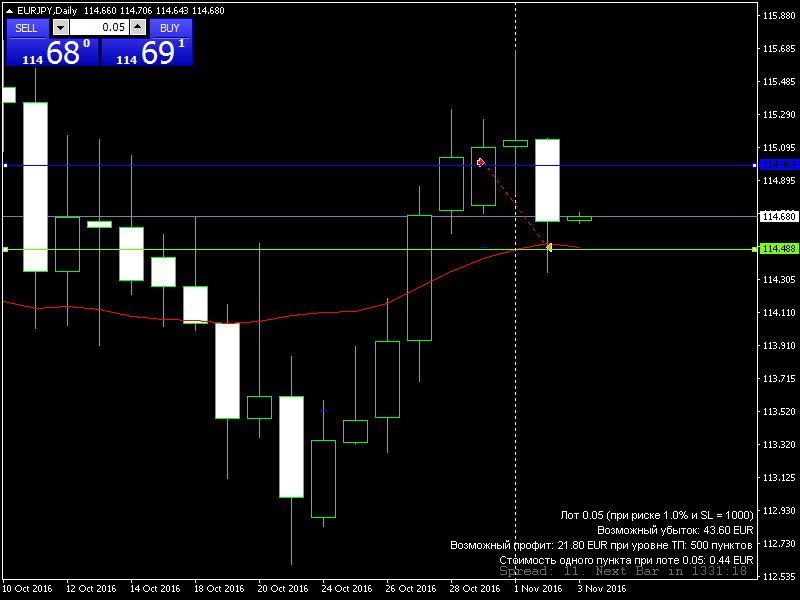Viewport: 800px width, 600px height.
Task: Click the trade exit arrow marker
Action: [549, 247]
